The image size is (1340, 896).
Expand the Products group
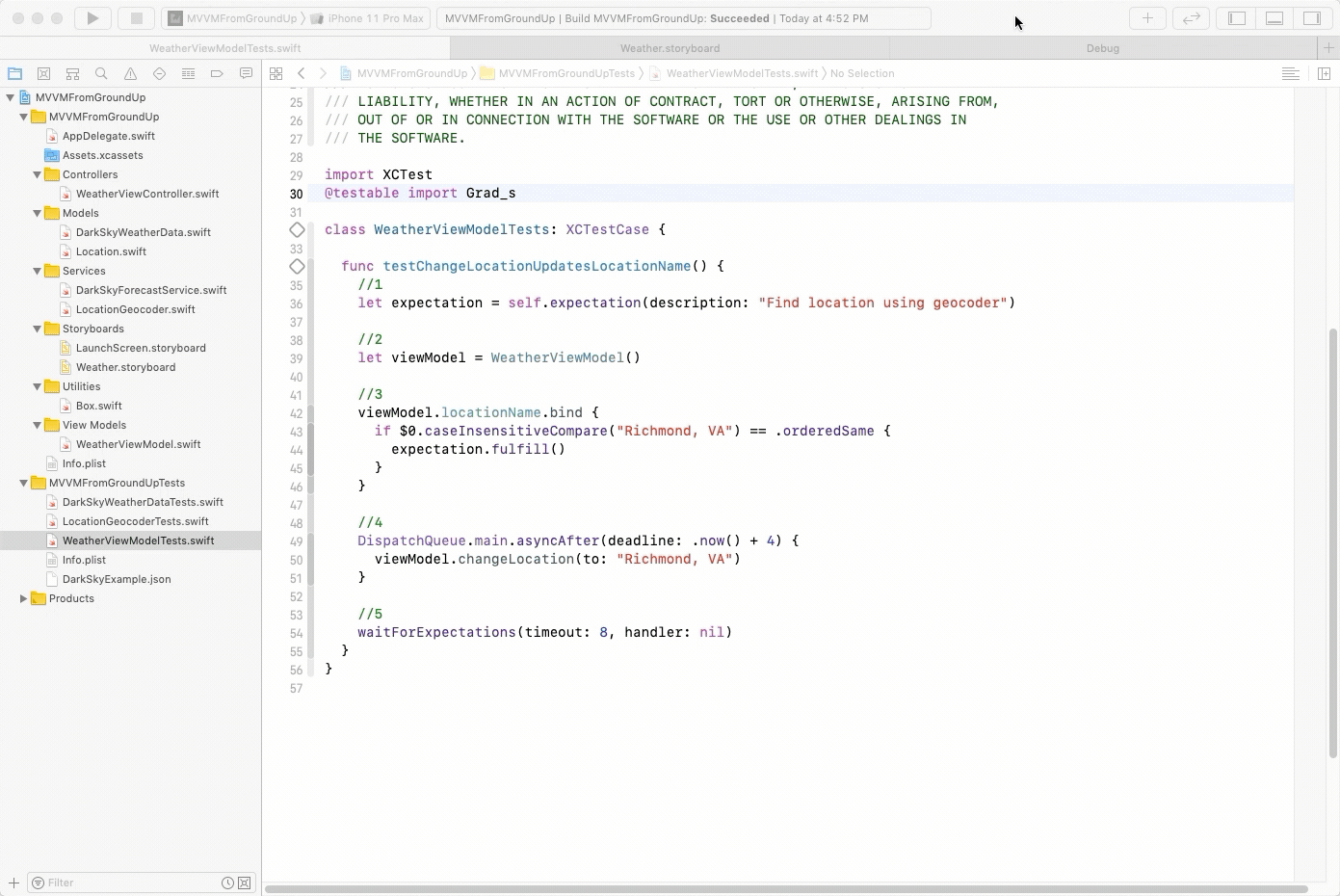pos(24,598)
